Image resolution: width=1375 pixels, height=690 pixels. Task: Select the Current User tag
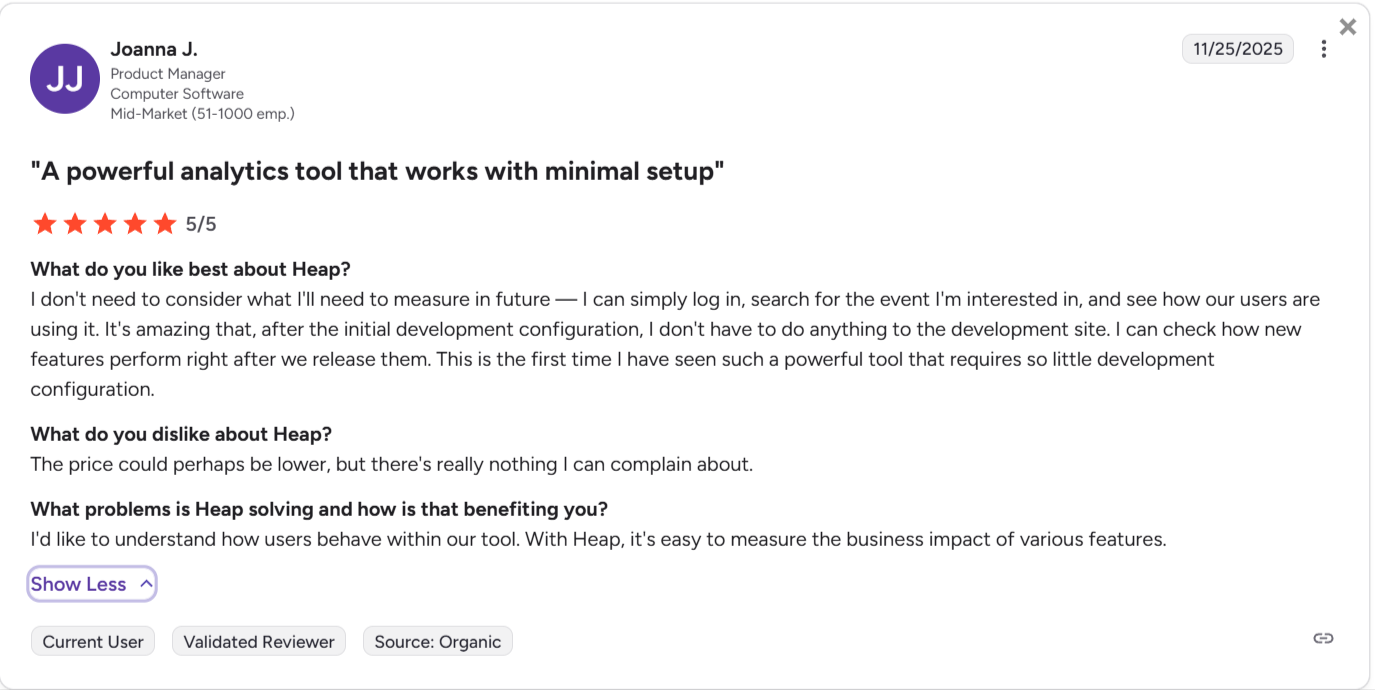click(93, 642)
